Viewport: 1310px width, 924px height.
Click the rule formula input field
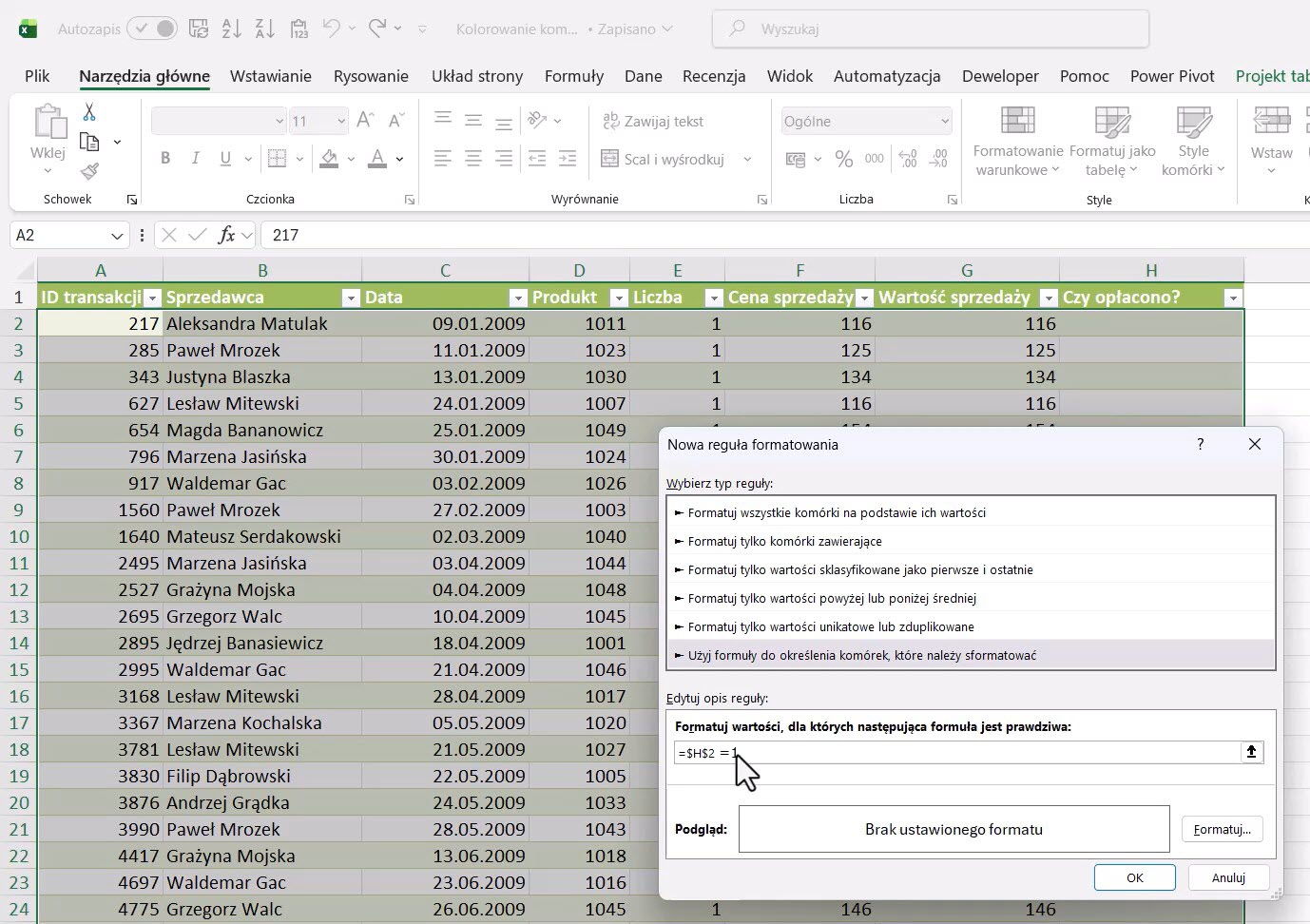click(957, 752)
